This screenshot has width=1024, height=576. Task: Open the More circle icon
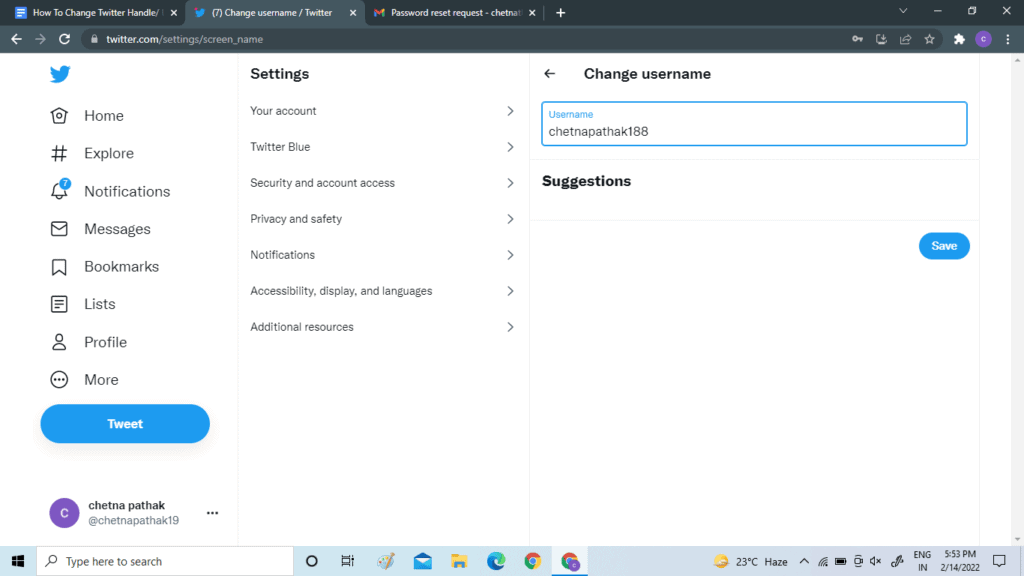(x=59, y=379)
